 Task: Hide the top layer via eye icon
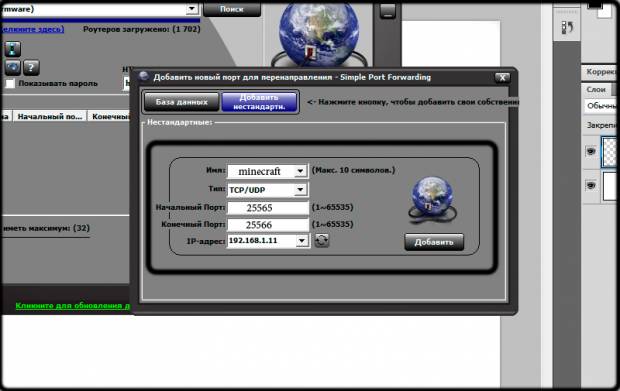coord(591,151)
